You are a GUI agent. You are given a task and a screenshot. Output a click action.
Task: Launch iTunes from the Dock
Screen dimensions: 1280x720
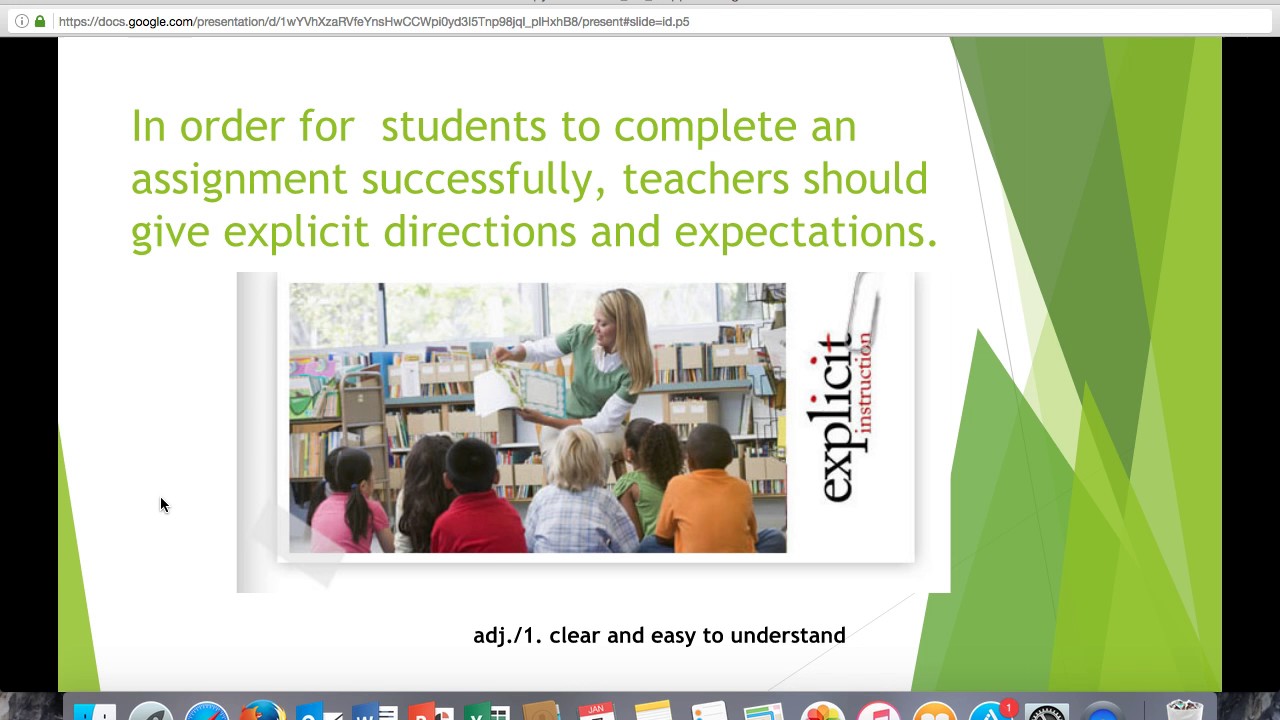click(x=878, y=710)
